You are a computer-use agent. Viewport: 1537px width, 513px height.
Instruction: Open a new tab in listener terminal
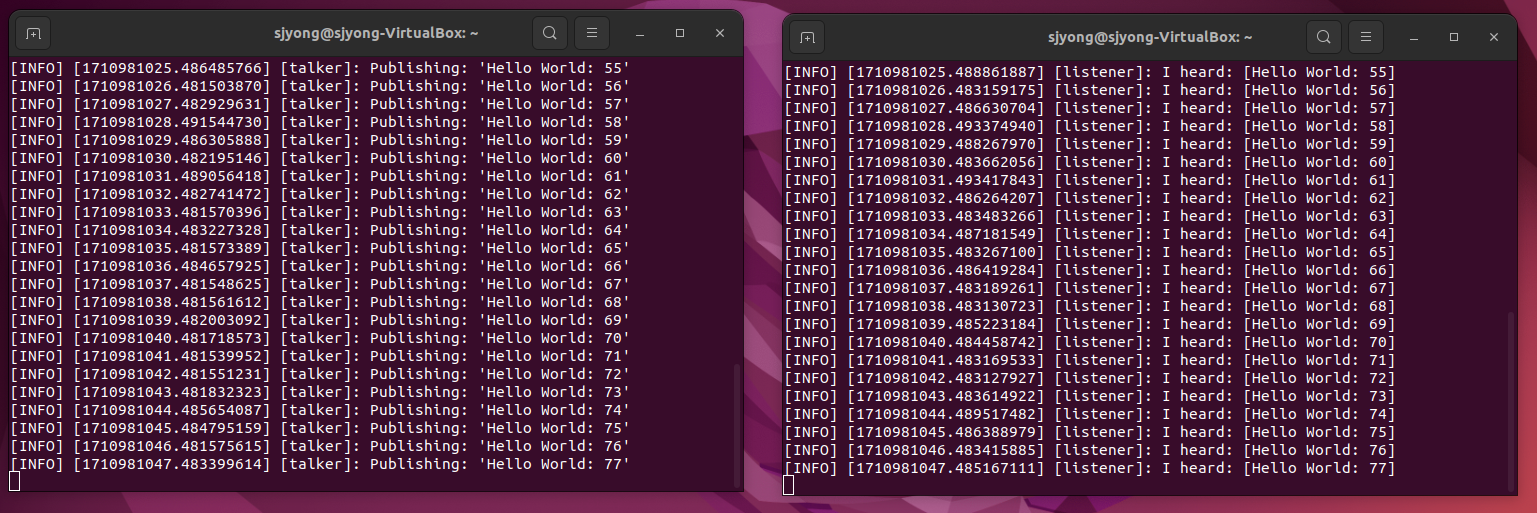(x=807, y=37)
